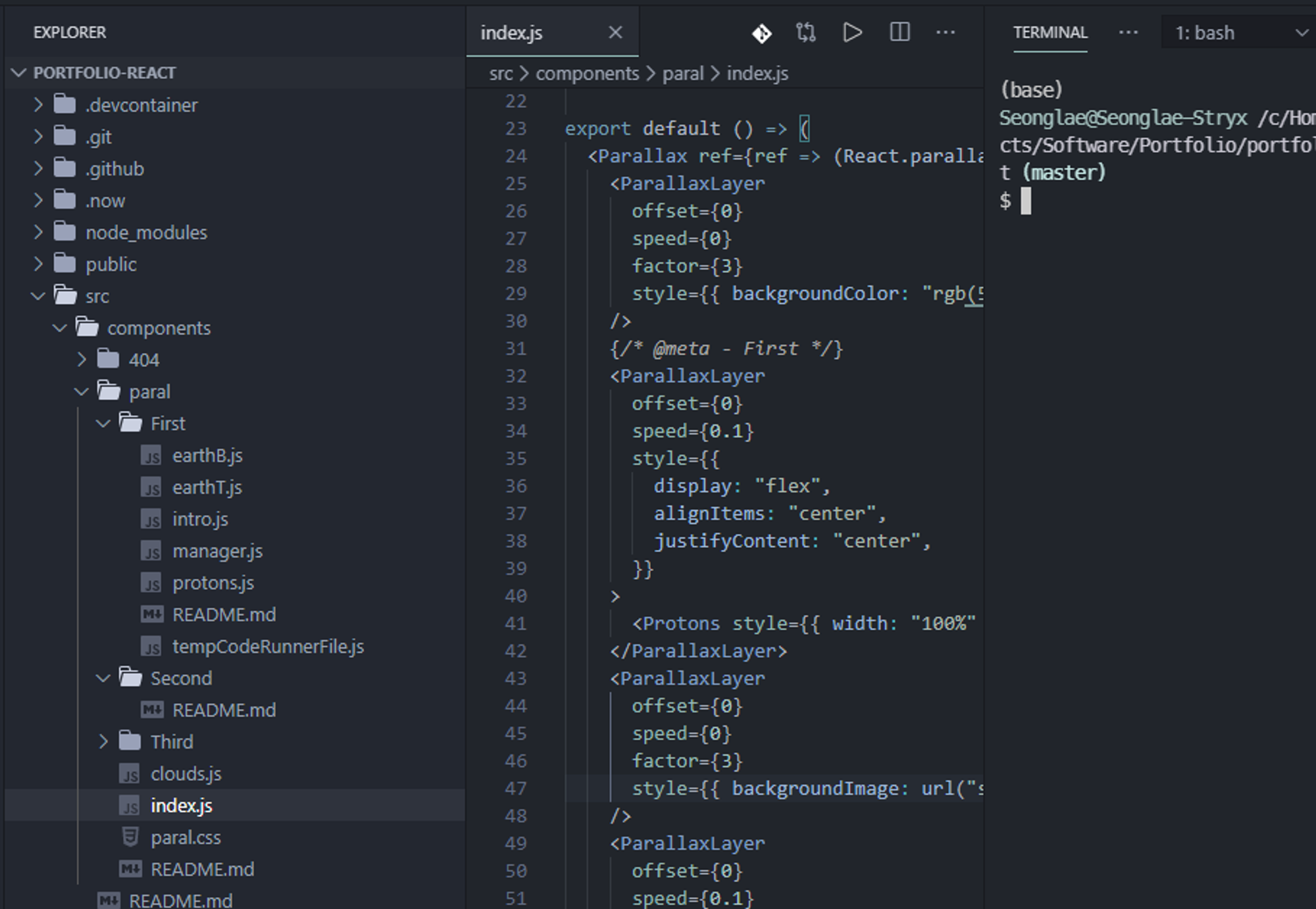
Task: Click the components breadcrumb segment
Action: tap(587, 73)
